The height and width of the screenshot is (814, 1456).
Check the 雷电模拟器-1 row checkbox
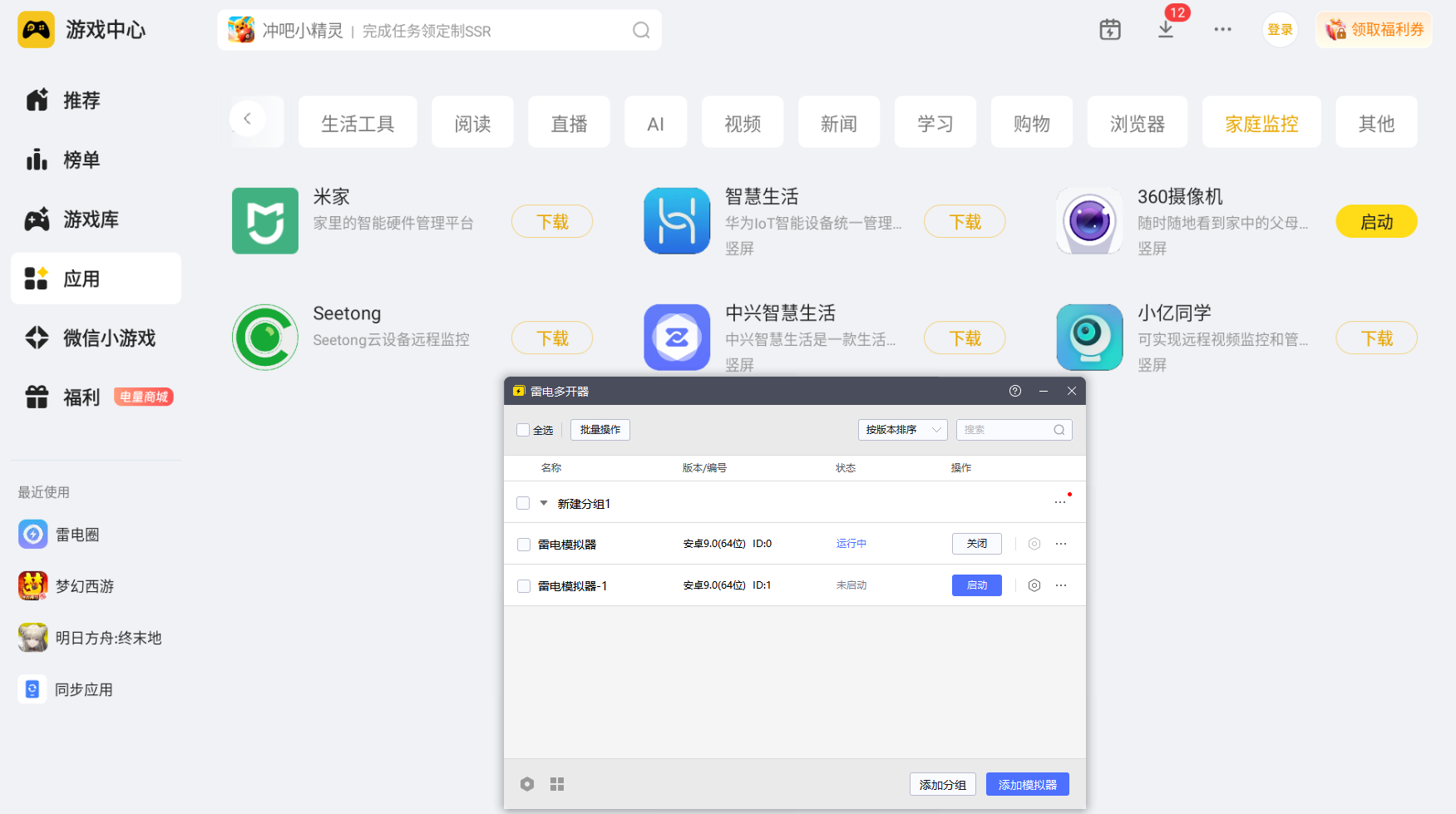point(524,586)
